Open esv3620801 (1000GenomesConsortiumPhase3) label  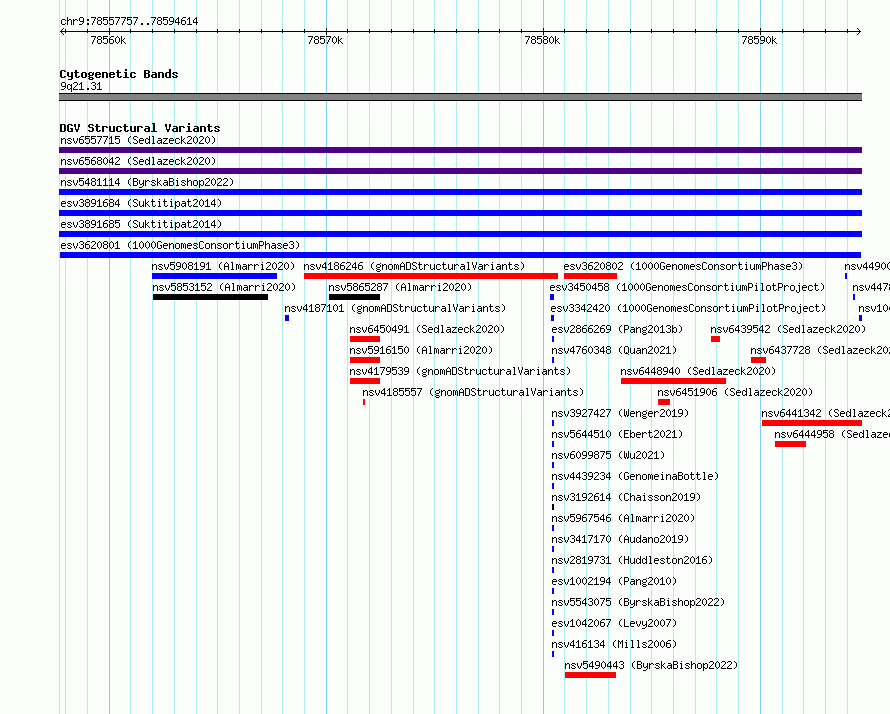(180, 245)
